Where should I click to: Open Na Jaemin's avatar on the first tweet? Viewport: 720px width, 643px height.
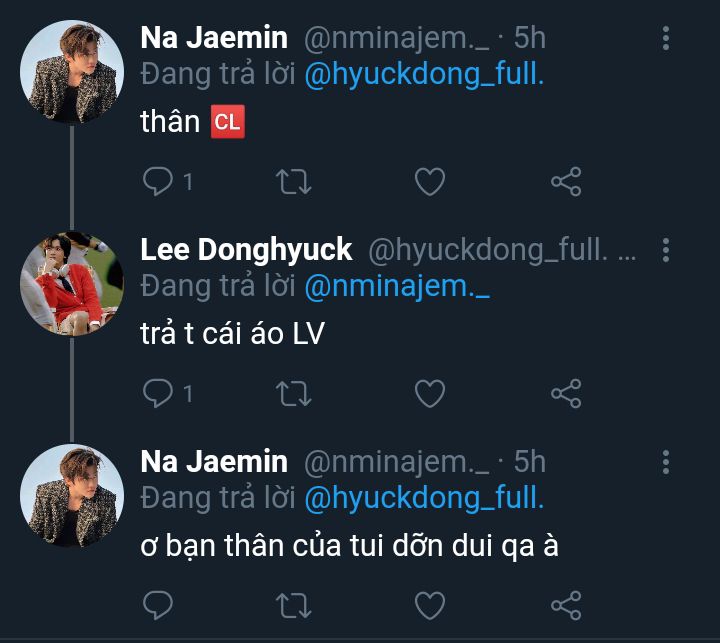click(72, 72)
